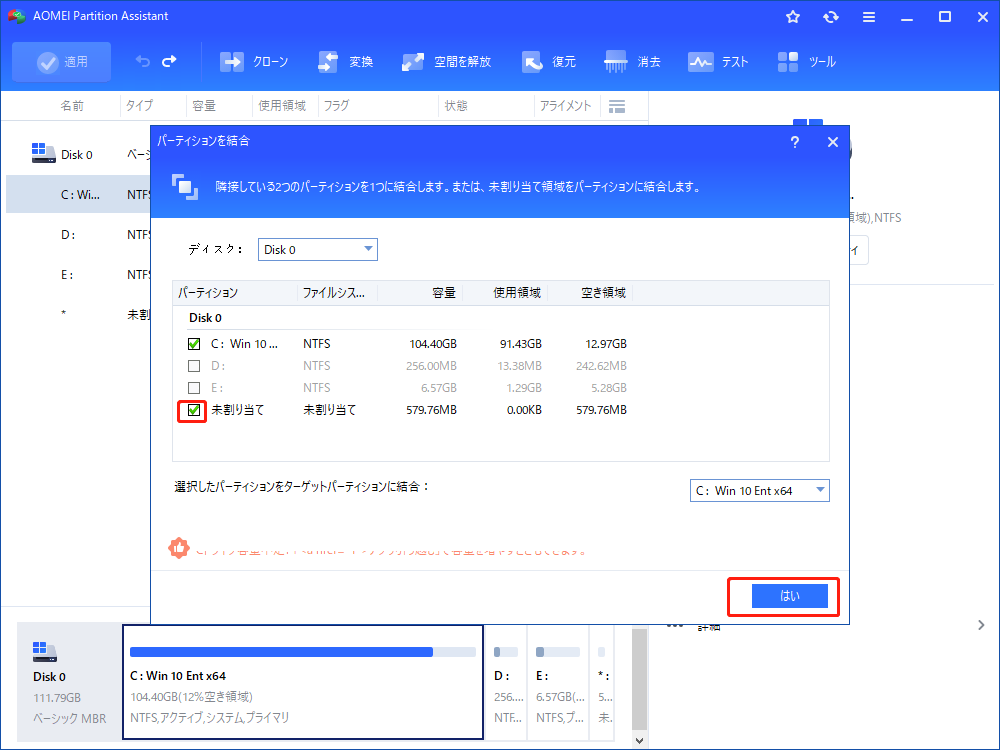Open the 復元 (Restore) tool
This screenshot has width=1000, height=750.
click(x=548, y=62)
